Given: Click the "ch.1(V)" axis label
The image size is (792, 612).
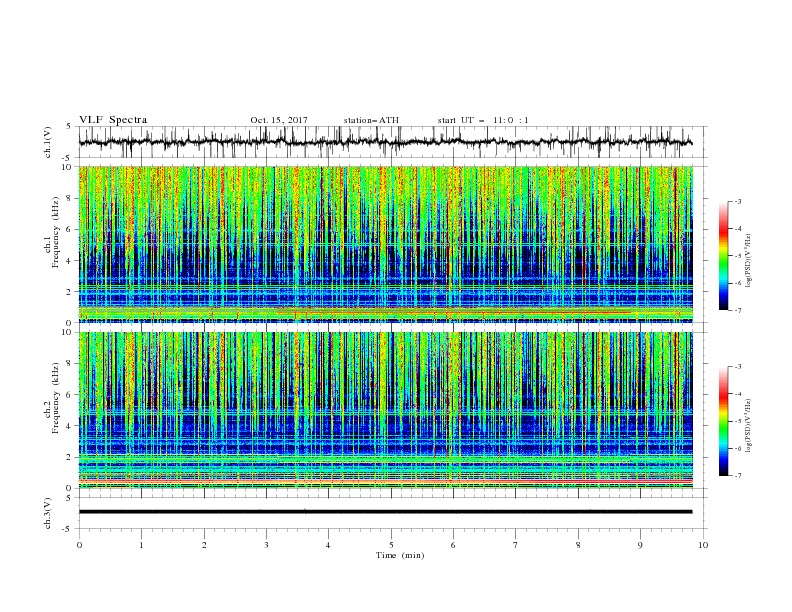Looking at the screenshot, I should coord(48,142).
